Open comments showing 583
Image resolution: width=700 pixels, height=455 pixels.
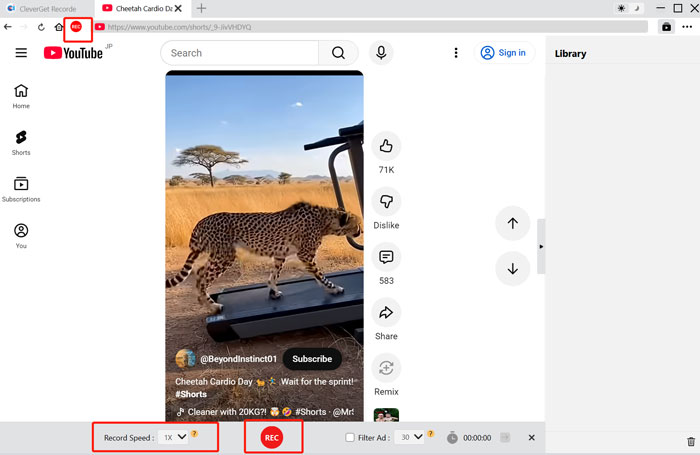click(x=386, y=257)
